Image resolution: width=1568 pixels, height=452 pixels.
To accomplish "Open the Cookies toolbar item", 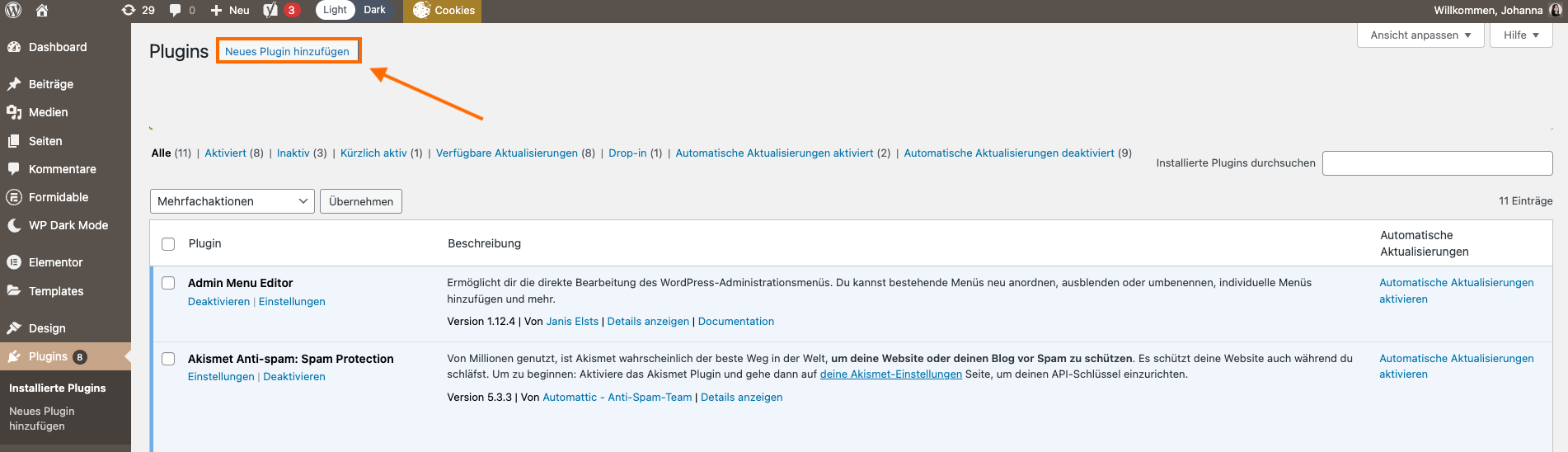I will pos(444,10).
